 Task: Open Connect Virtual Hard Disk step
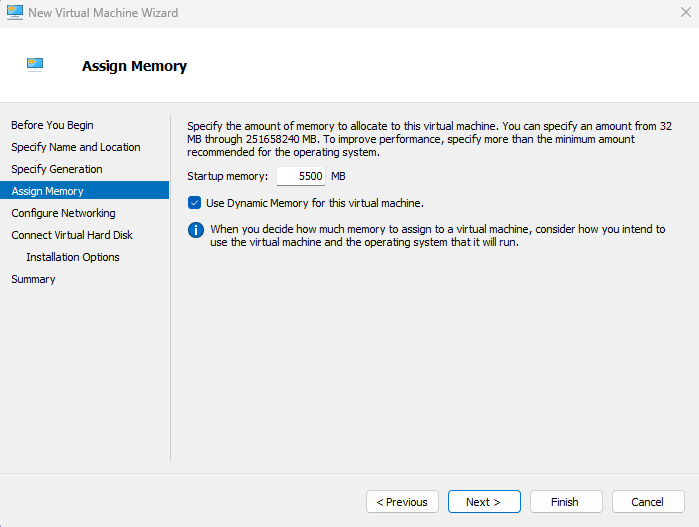(72, 235)
